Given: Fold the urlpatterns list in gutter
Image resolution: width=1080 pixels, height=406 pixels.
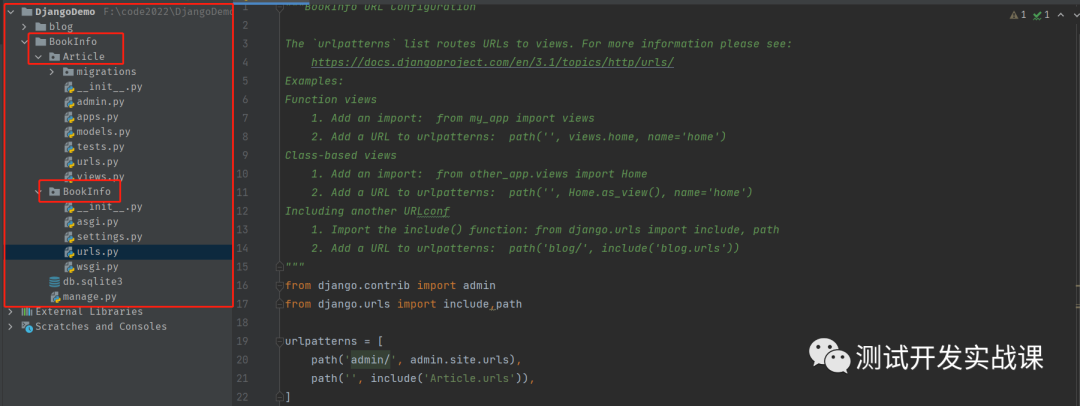Looking at the screenshot, I should click(x=279, y=341).
